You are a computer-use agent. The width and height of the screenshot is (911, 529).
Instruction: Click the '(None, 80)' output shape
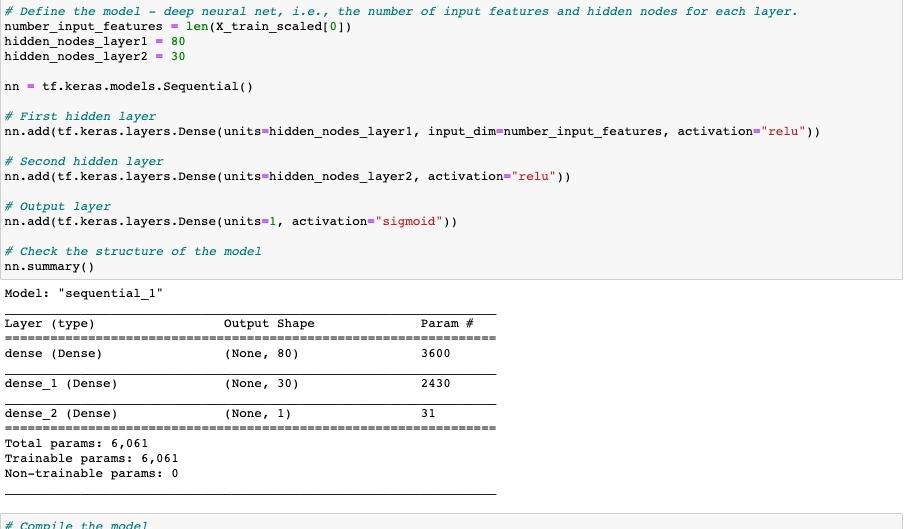261,354
